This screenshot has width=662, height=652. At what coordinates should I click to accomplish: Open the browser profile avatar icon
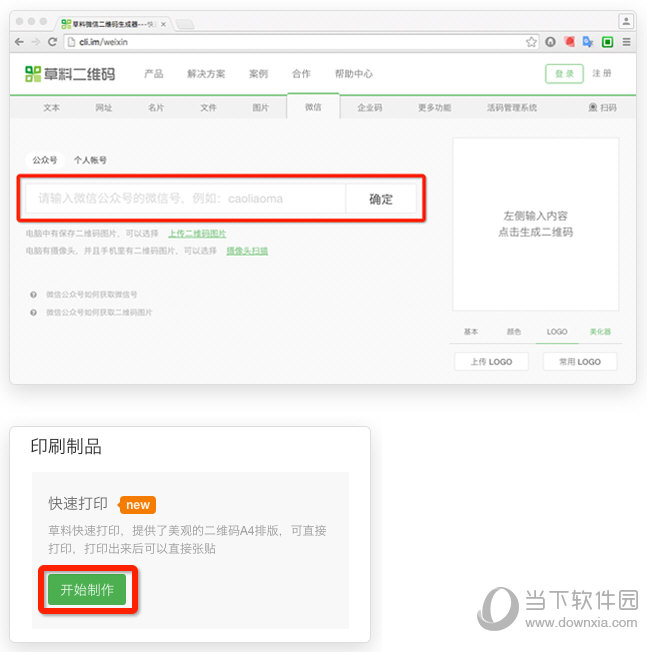[626, 21]
